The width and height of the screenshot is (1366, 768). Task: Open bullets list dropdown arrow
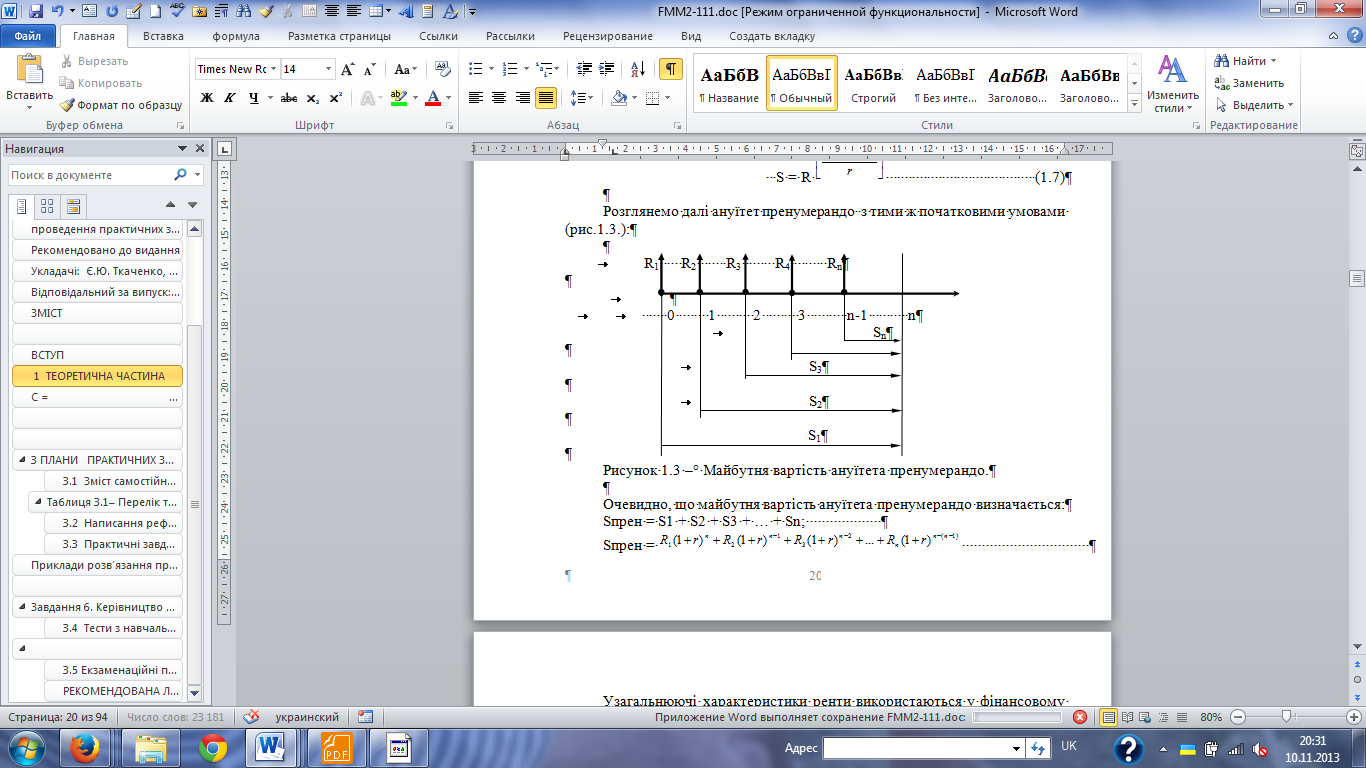coord(490,70)
